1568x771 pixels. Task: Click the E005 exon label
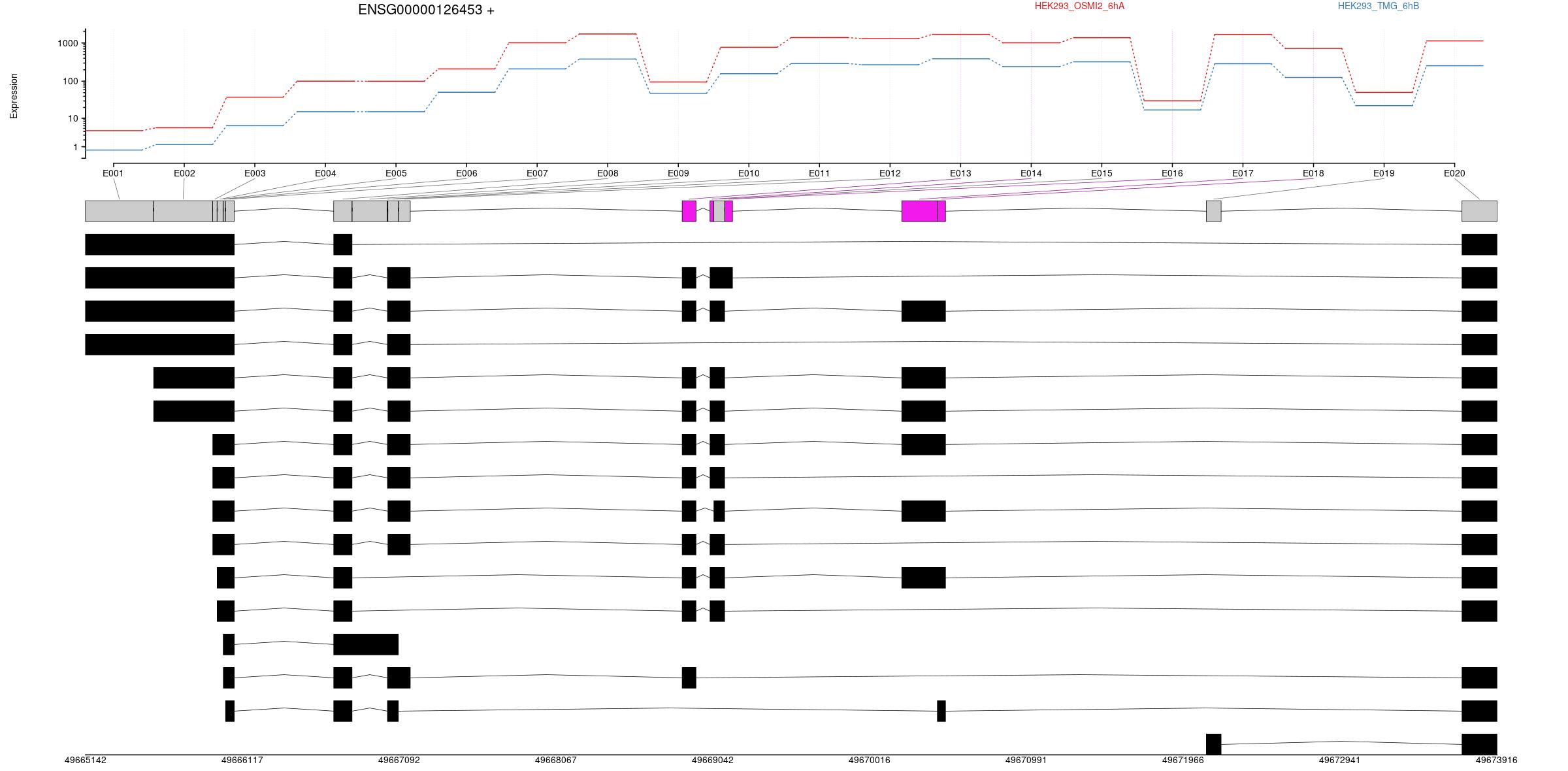[396, 173]
